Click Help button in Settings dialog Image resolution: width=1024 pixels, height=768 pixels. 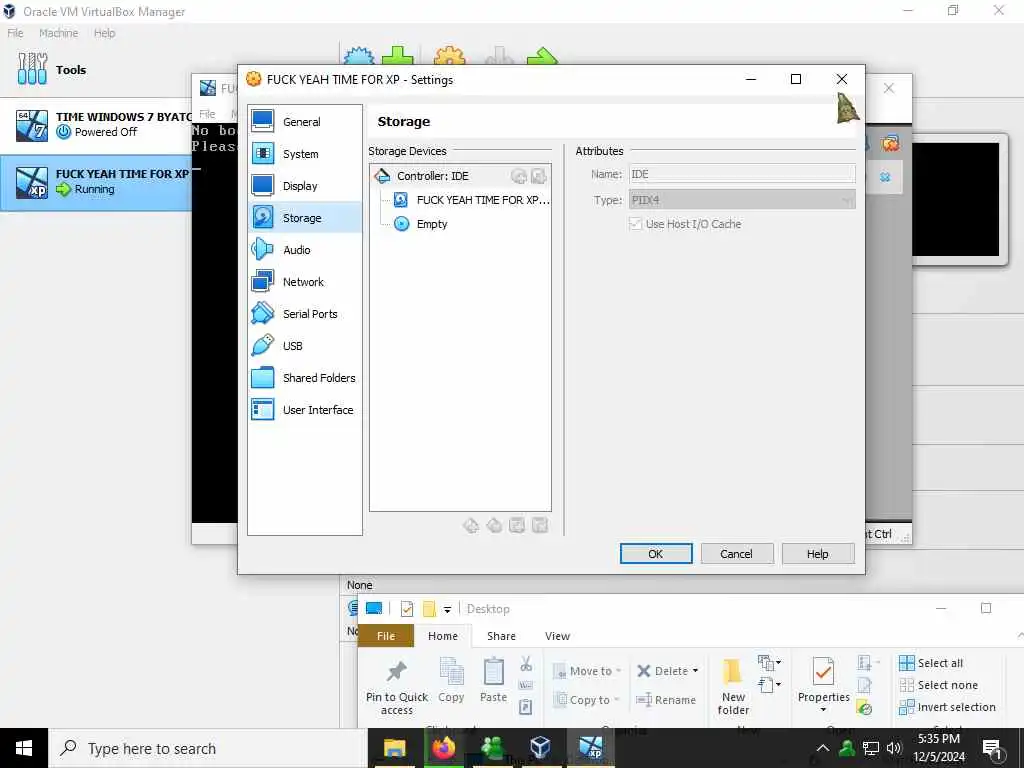coord(818,554)
